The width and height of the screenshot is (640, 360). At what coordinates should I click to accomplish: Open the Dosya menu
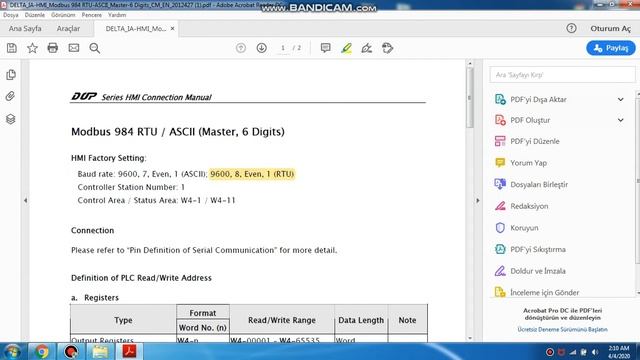(x=11, y=15)
